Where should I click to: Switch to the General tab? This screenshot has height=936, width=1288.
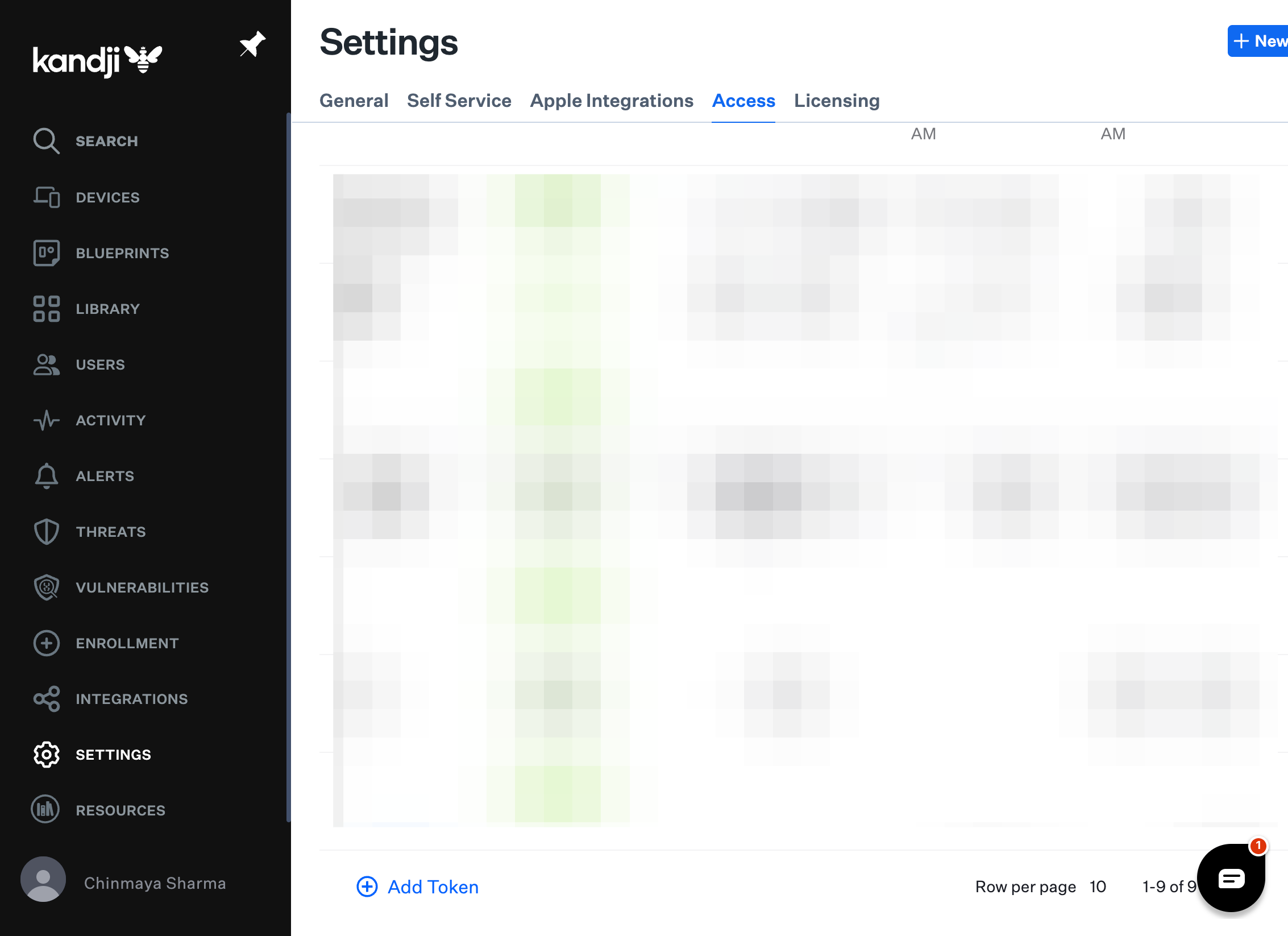coord(354,101)
